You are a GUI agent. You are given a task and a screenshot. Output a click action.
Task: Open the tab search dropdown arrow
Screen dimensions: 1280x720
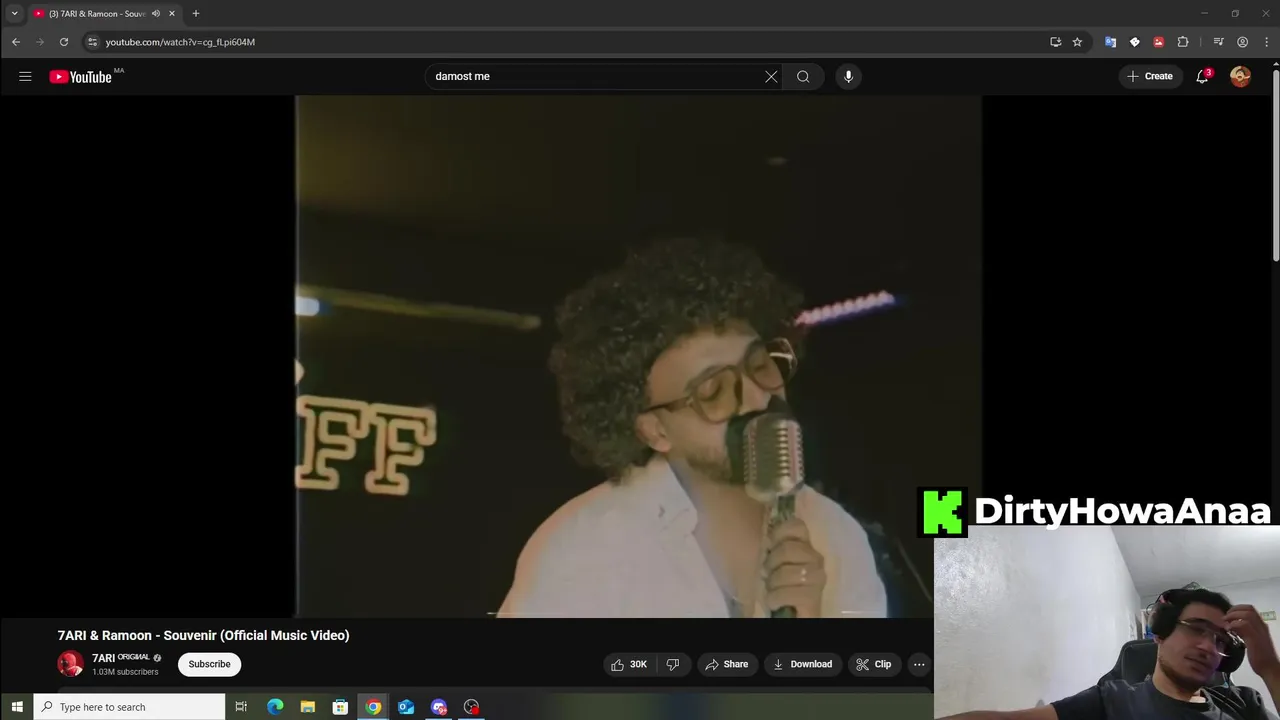14,14
